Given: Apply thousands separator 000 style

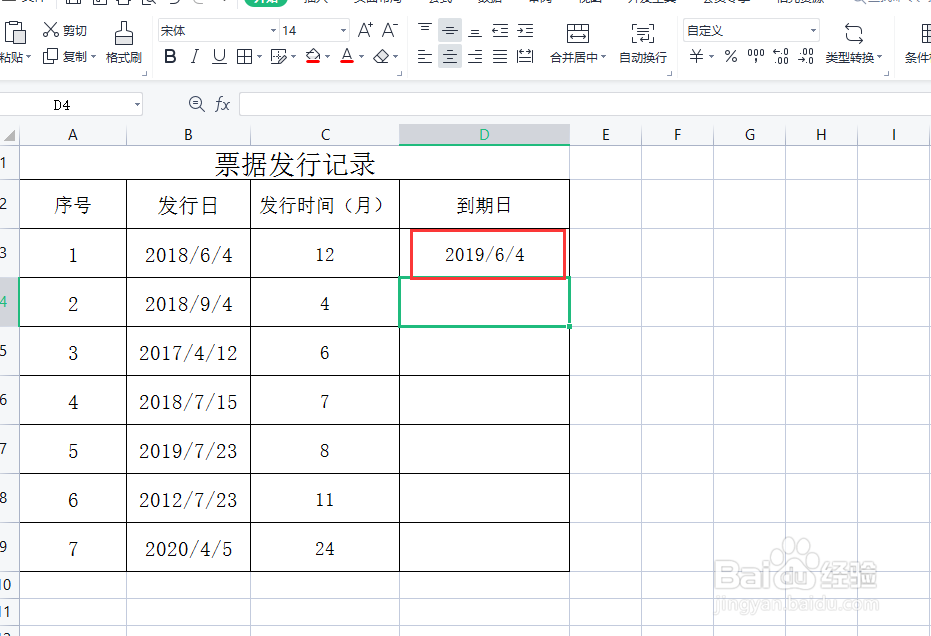Looking at the screenshot, I should pyautogui.click(x=756, y=56).
